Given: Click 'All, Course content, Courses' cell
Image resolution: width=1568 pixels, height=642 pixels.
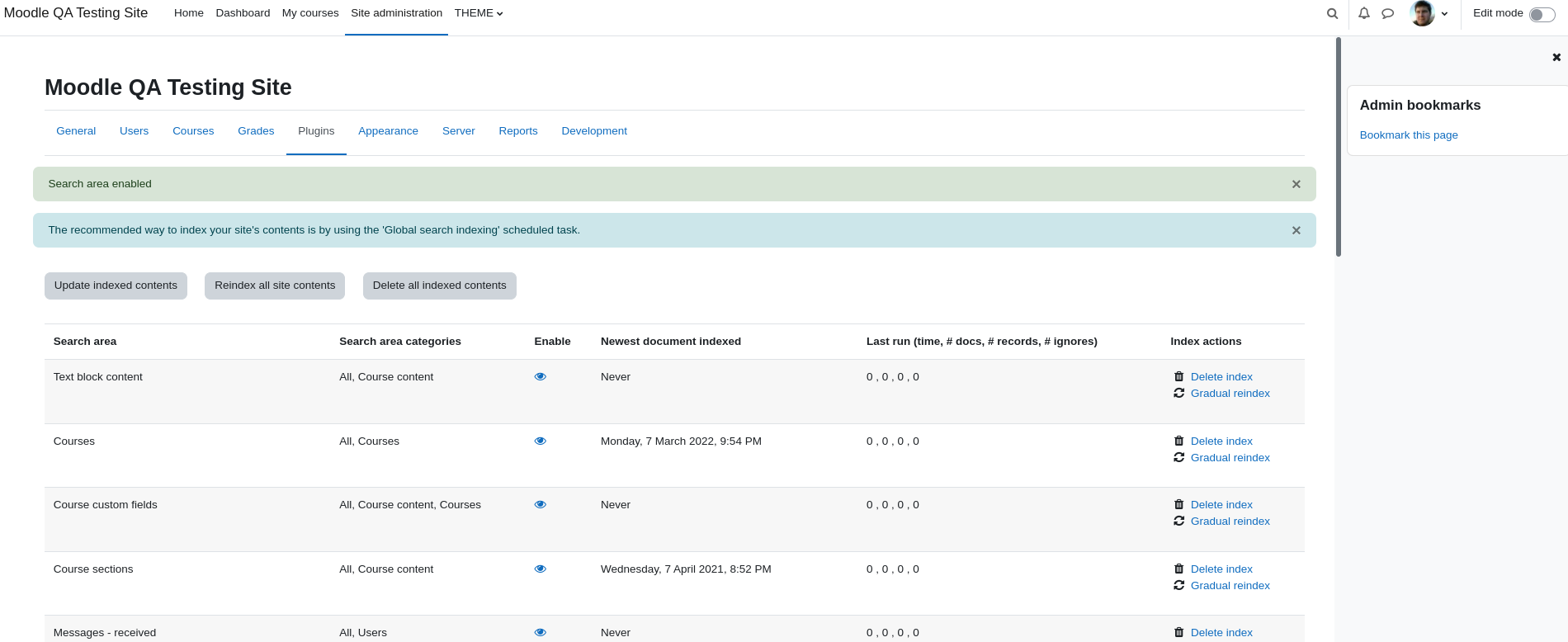Looking at the screenshot, I should click(x=410, y=505).
